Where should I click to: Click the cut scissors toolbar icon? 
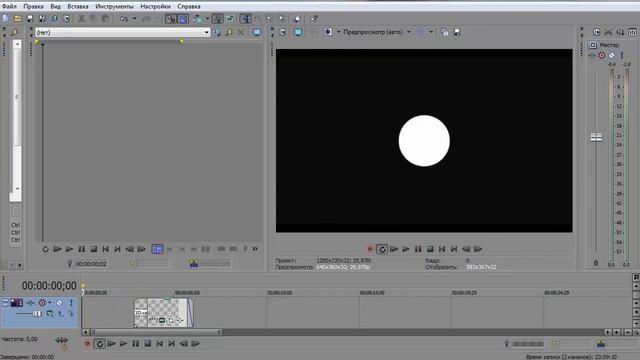click(x=81, y=19)
